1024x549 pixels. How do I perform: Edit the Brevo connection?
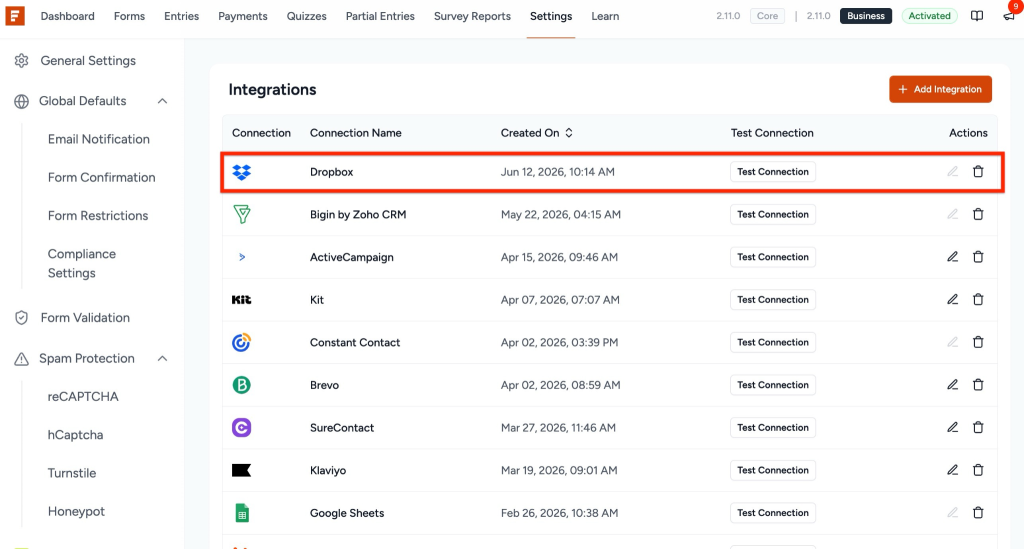pyautogui.click(x=953, y=385)
